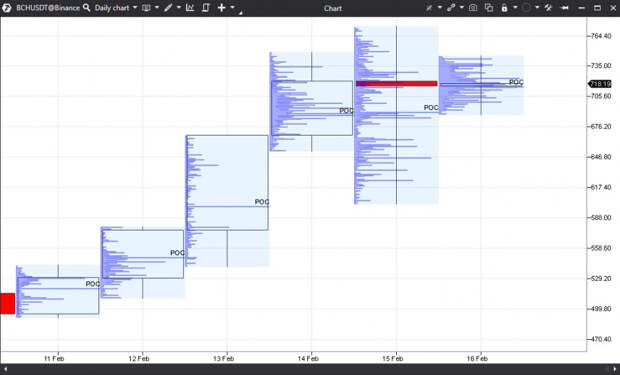Click the BCHUSDT@Binance instrument label
This screenshot has width=620, height=375.
tap(48, 8)
